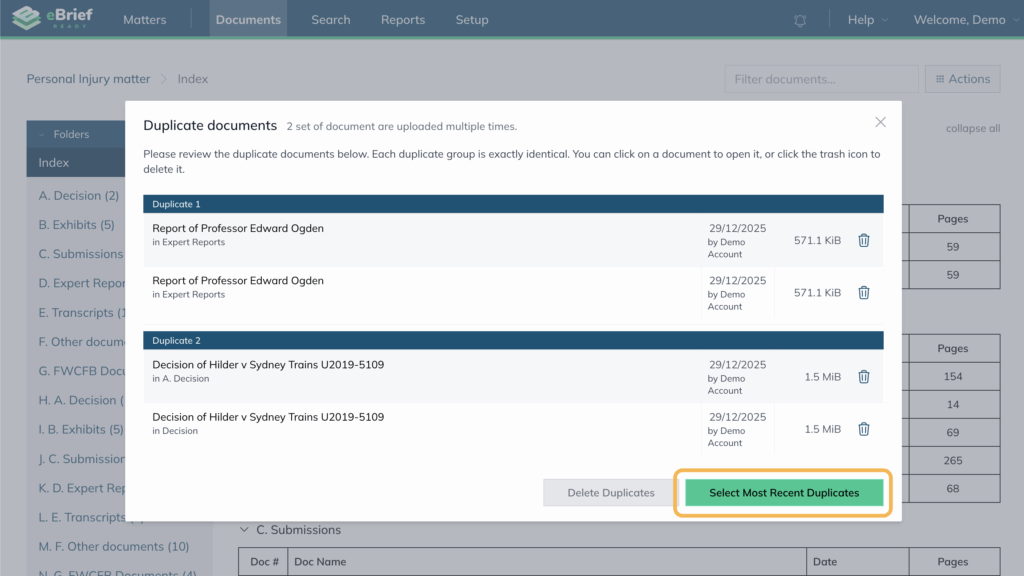This screenshot has width=1024, height=576.
Task: Collapse the Folders panel header
Action: click(x=64, y=134)
